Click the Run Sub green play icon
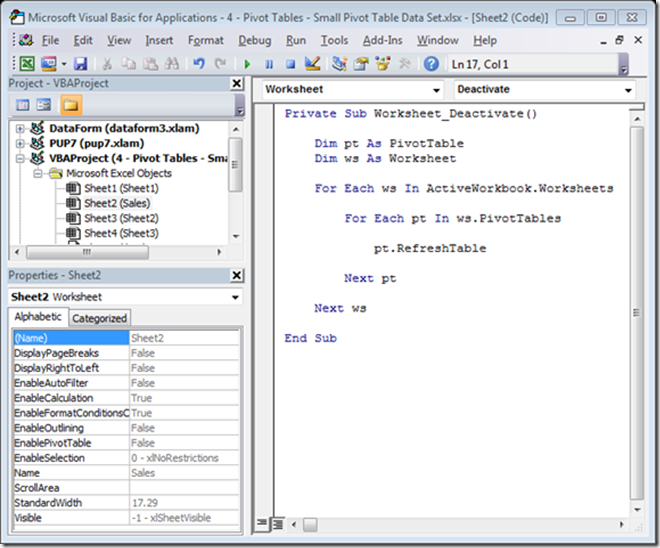 click(248, 63)
